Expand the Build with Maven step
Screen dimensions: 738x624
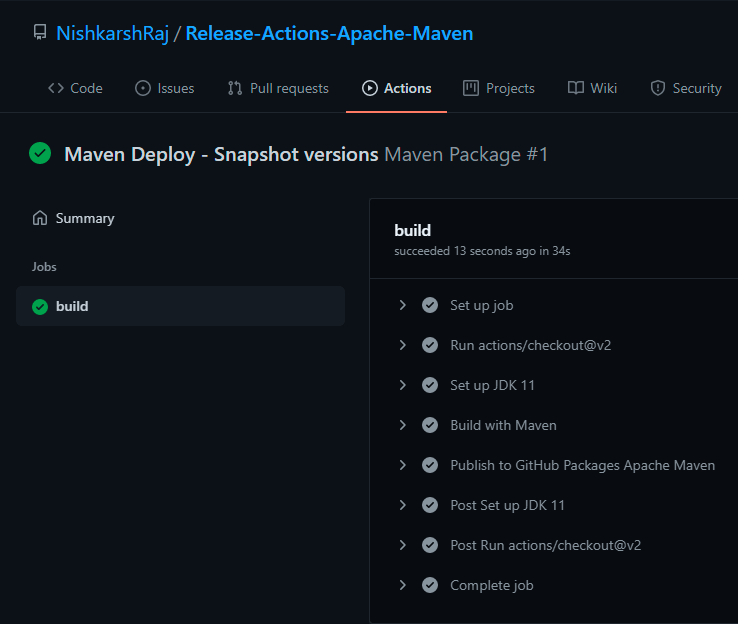tap(402, 425)
